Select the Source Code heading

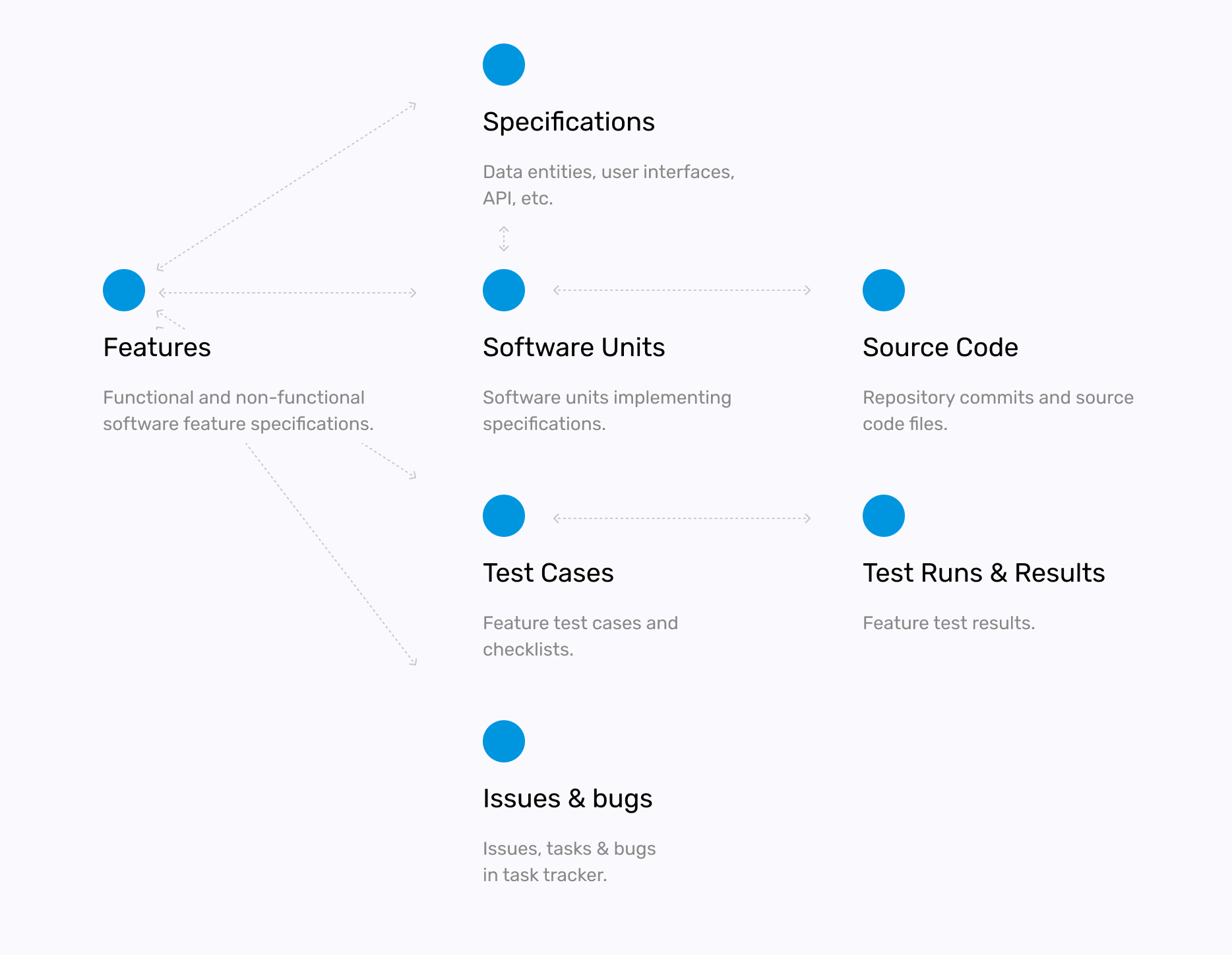pos(940,348)
